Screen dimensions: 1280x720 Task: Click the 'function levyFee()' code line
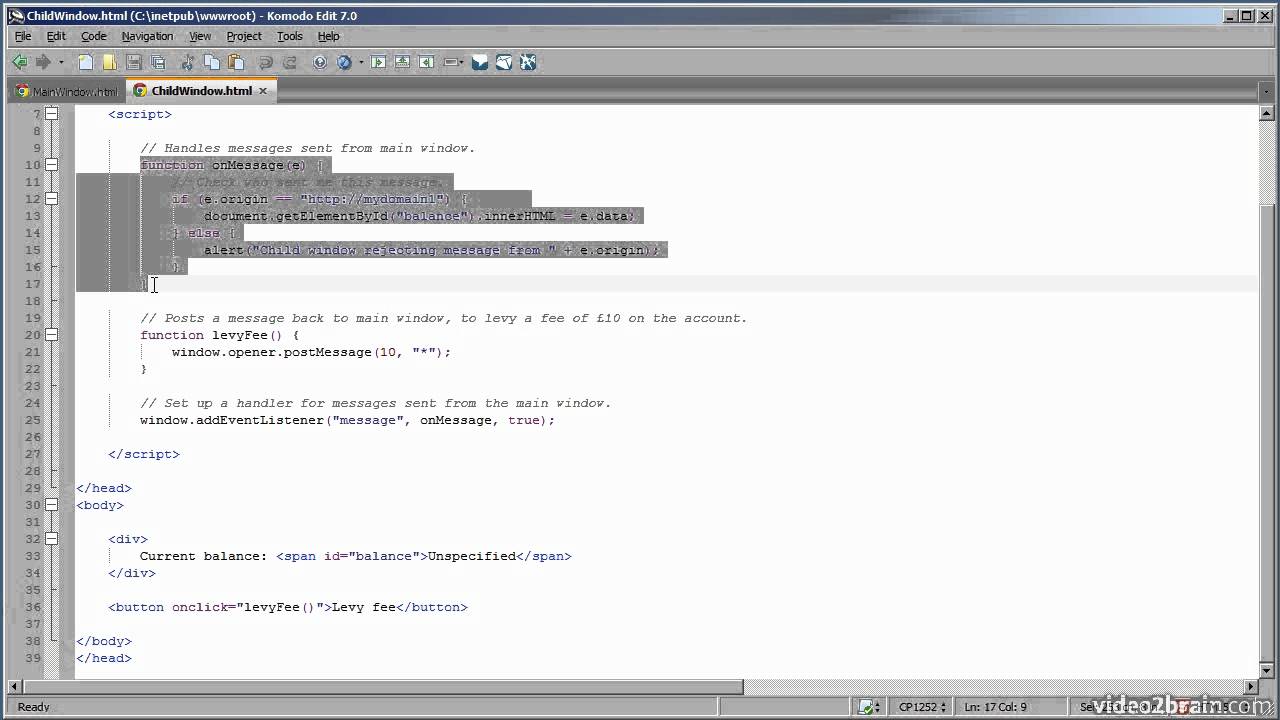[219, 335]
